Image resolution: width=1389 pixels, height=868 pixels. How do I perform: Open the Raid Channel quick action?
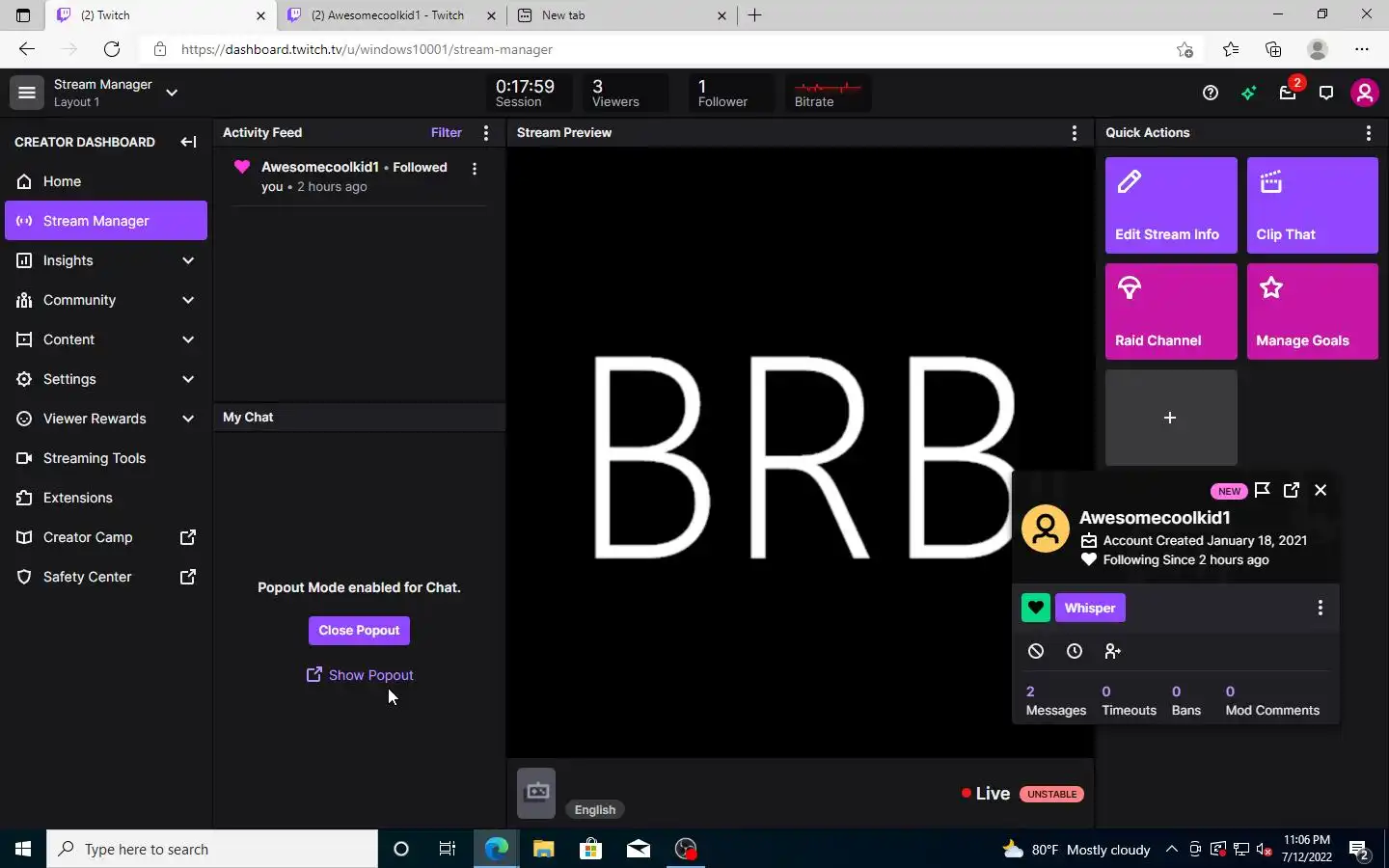(x=1171, y=312)
